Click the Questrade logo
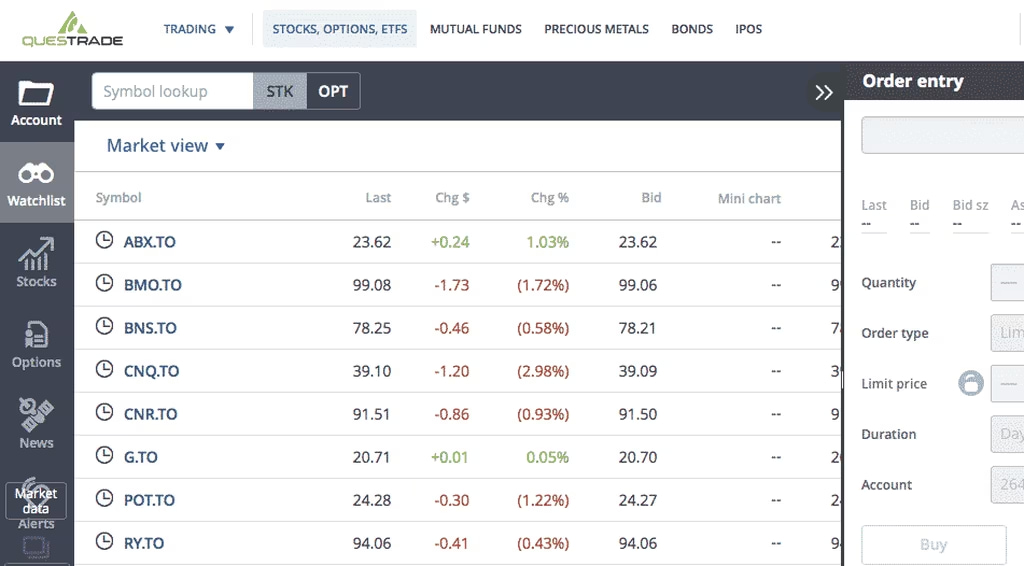Image resolution: width=1024 pixels, height=566 pixels. 72,29
